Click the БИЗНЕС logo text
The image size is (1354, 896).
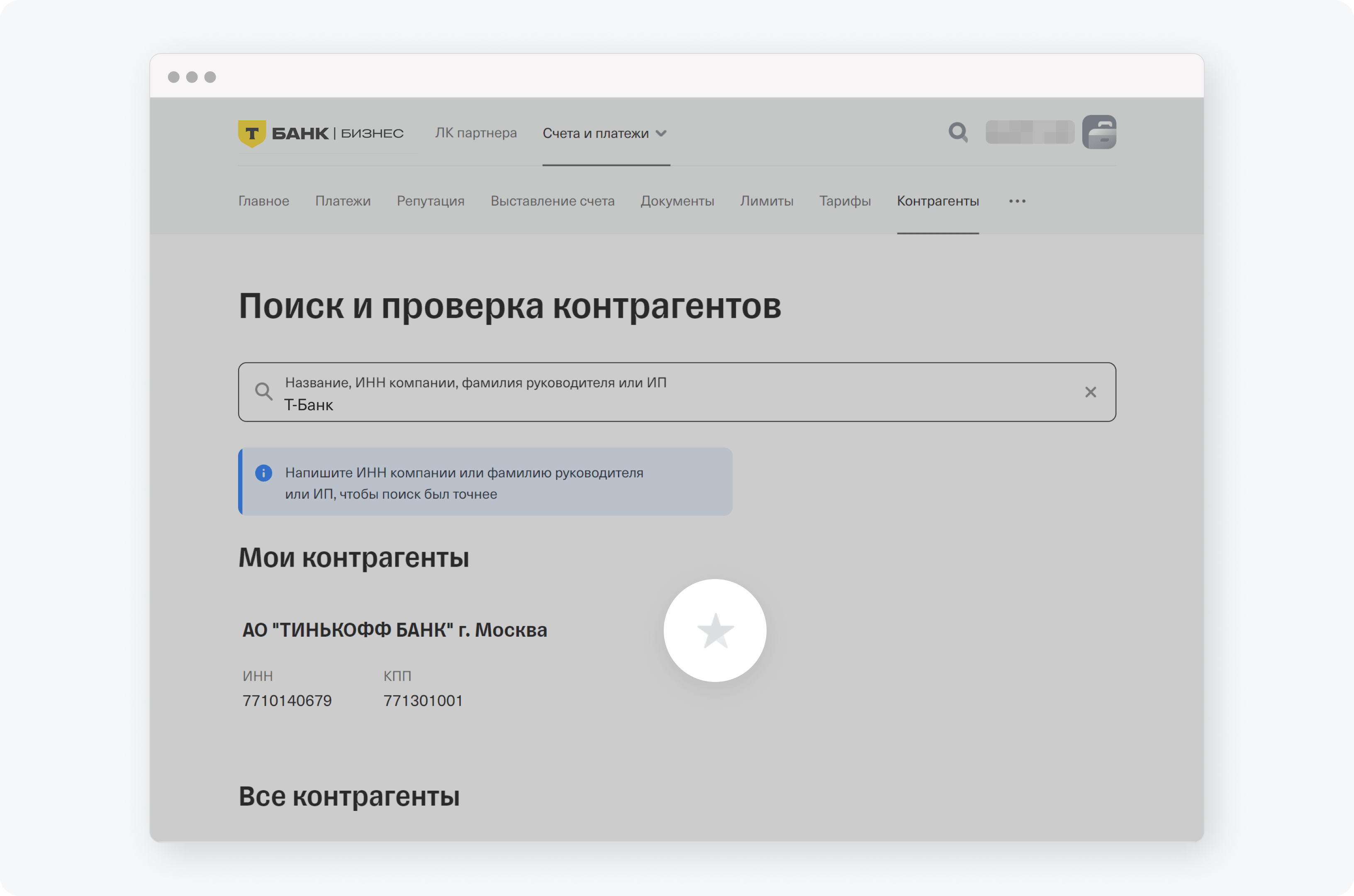372,134
